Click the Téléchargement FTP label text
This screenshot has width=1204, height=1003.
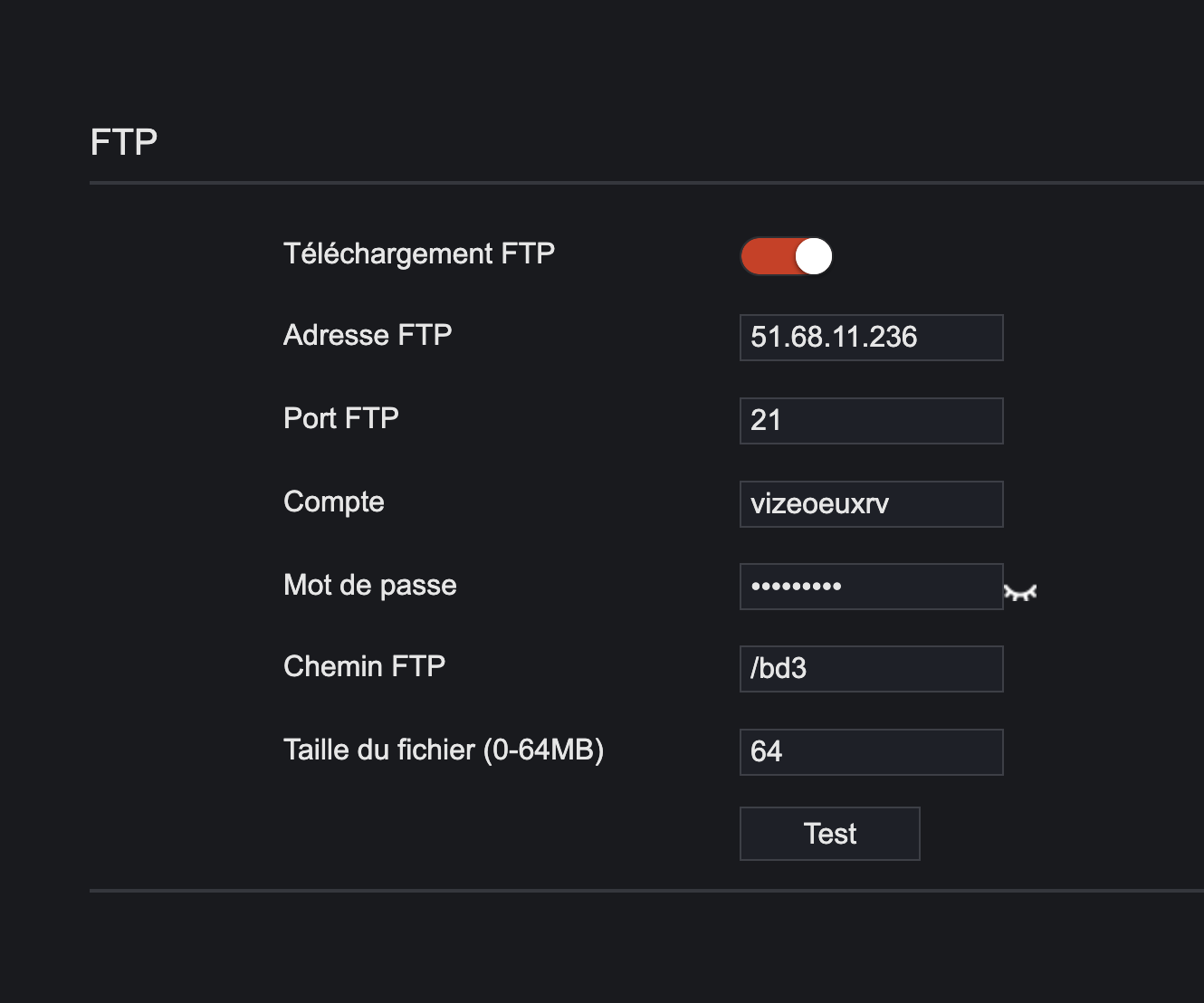point(419,254)
